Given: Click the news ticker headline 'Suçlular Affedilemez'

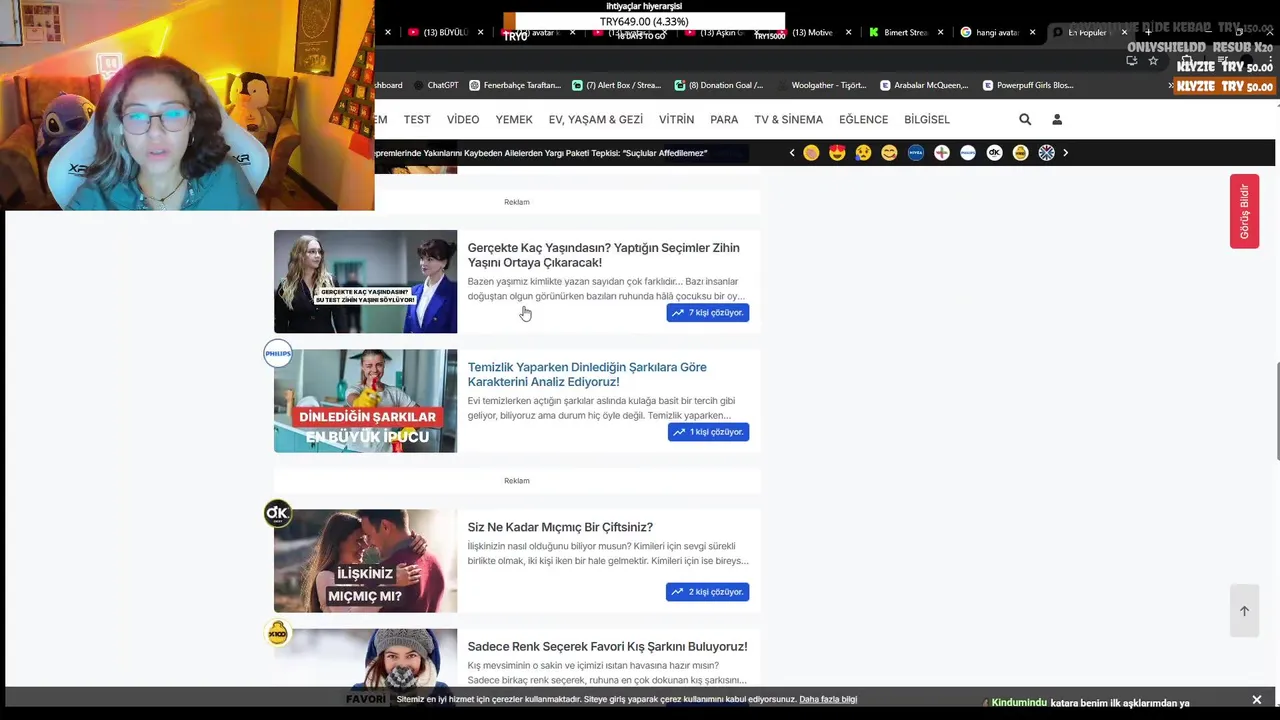Looking at the screenshot, I should pos(540,153).
